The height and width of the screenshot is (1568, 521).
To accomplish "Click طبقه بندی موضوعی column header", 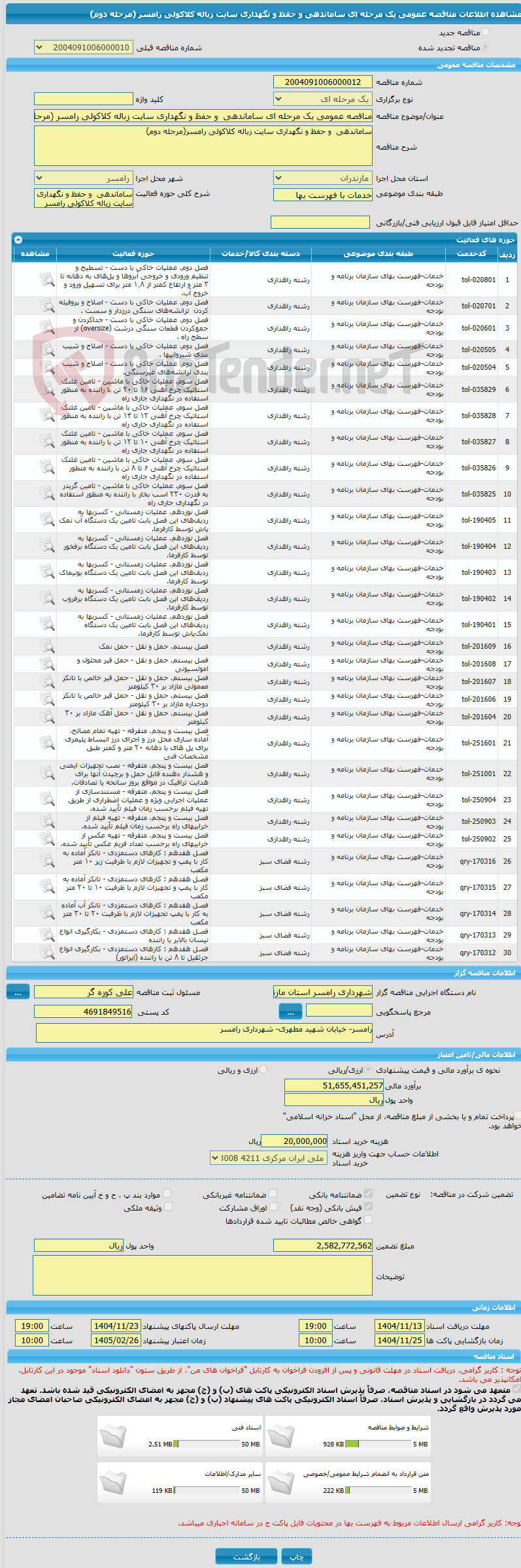I will (378, 253).
